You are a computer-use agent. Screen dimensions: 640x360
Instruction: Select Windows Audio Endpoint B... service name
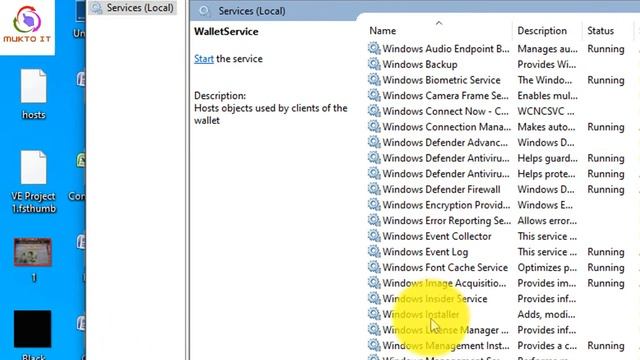[446, 49]
